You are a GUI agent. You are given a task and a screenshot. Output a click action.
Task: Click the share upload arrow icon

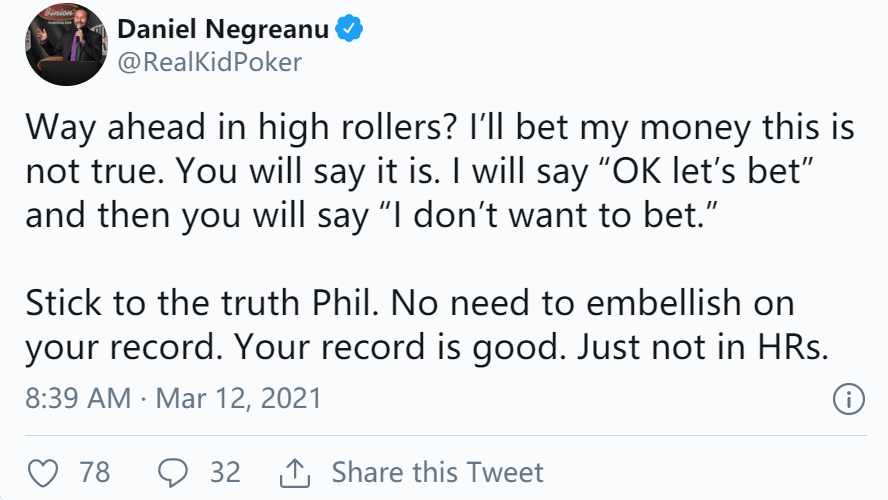click(295, 473)
